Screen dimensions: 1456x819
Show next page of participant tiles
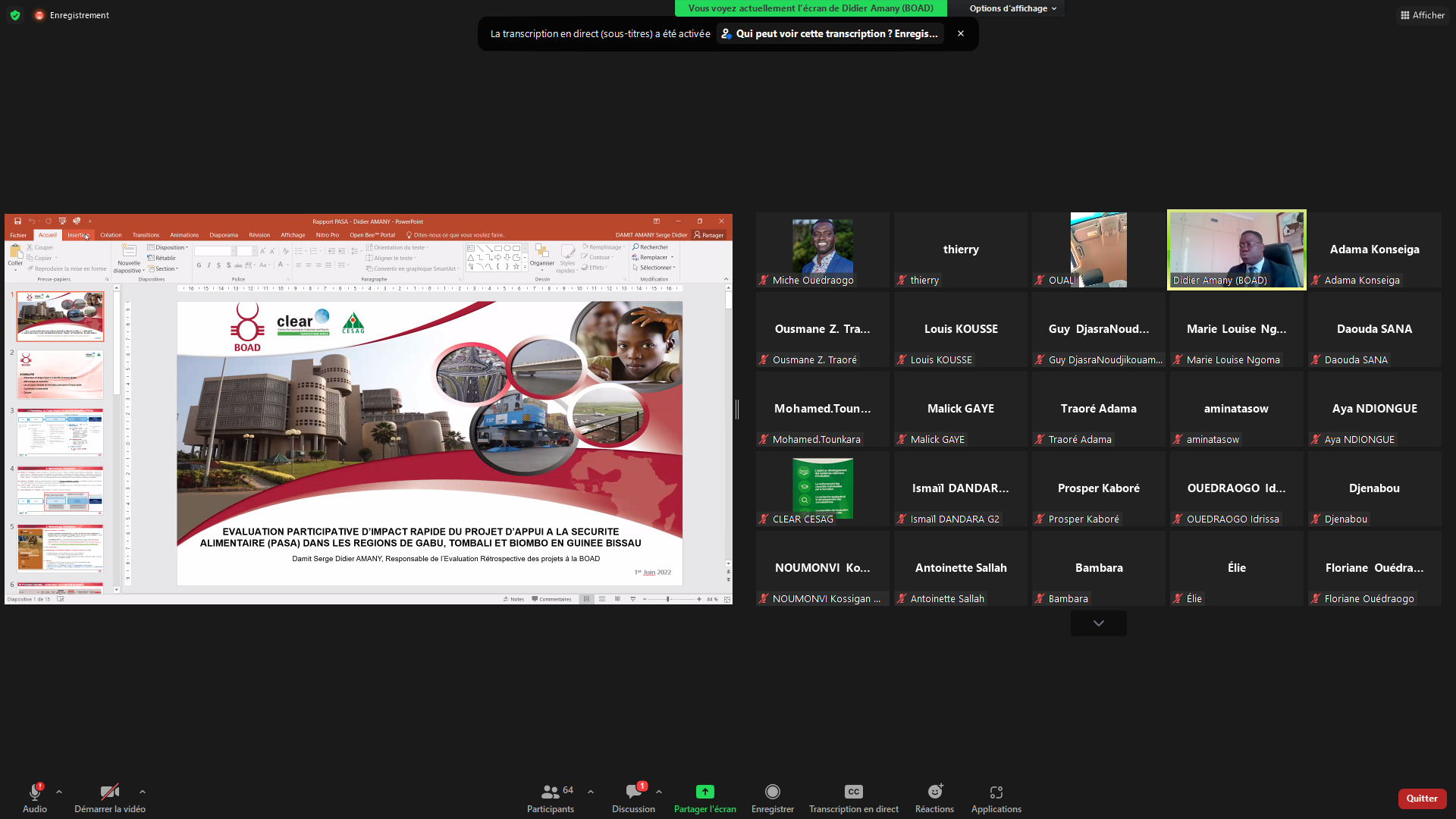(1099, 623)
